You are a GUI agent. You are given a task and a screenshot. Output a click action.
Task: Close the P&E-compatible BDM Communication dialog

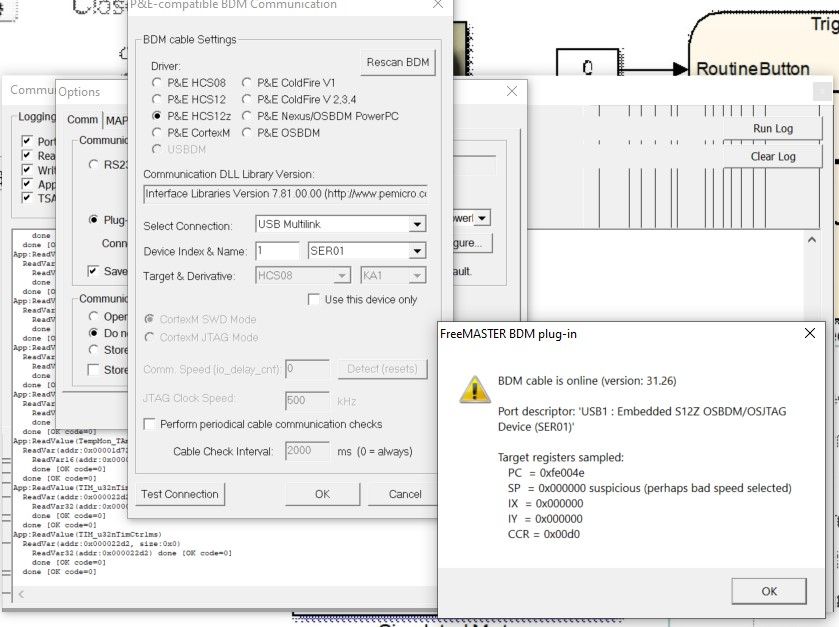point(438,4)
